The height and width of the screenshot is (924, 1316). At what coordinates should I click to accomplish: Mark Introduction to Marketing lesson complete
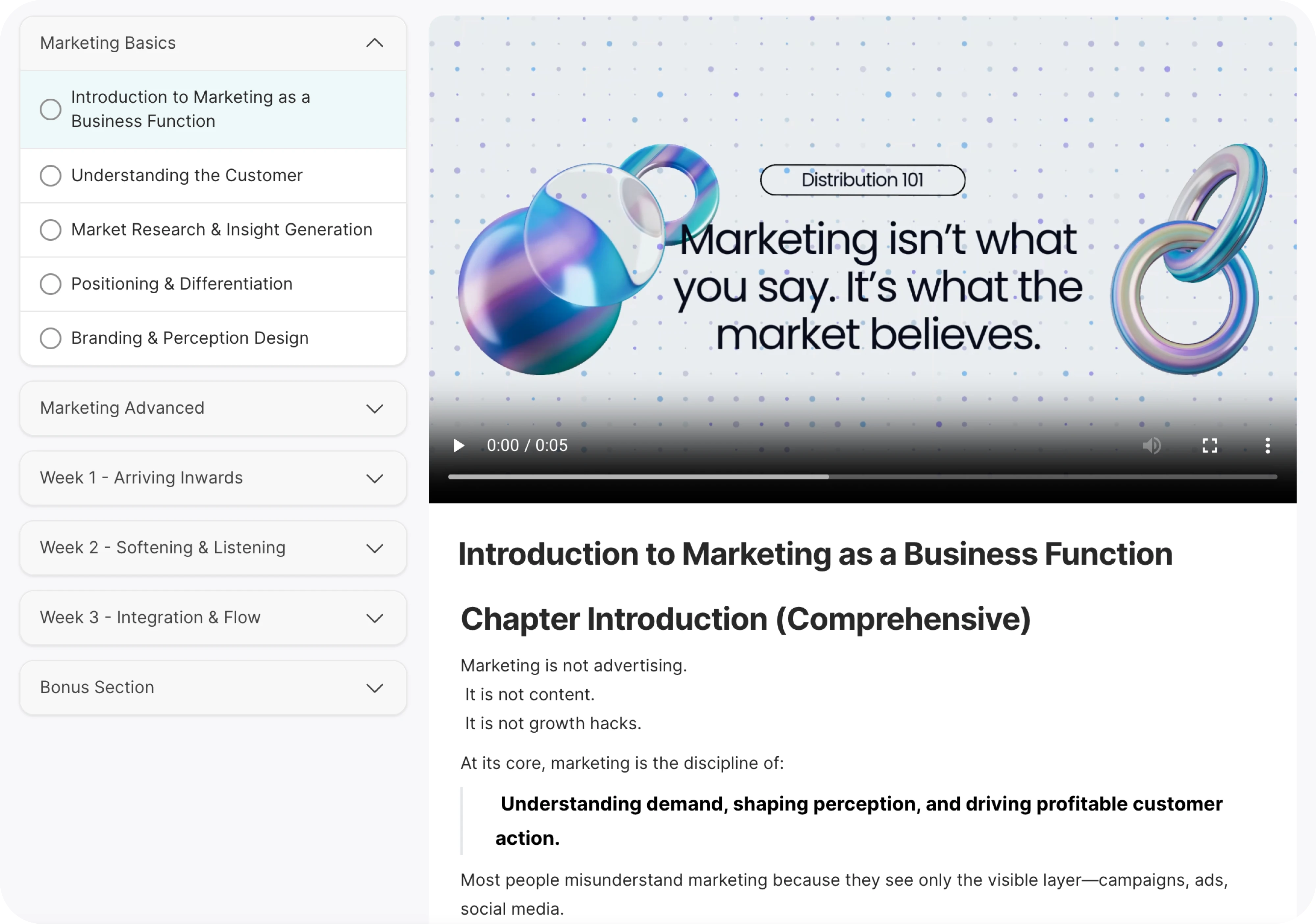50,109
